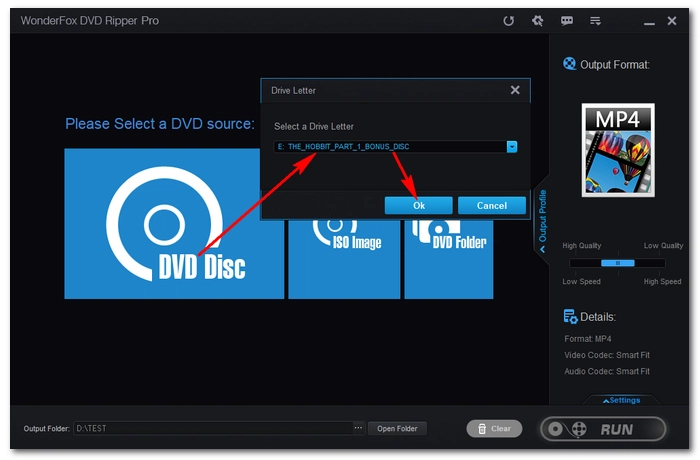Click the refresh icon in title bar
The image size is (700, 460).
click(x=508, y=21)
